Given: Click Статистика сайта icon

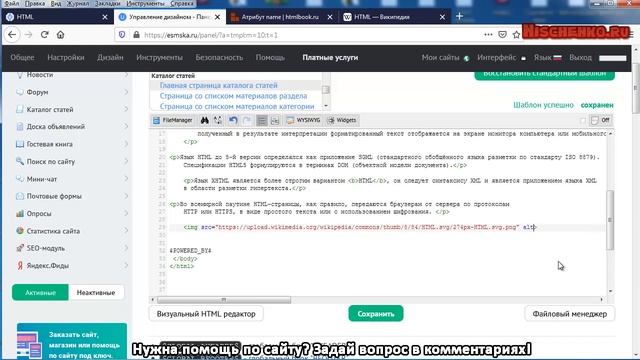Looking at the screenshot, I should click(20, 231).
